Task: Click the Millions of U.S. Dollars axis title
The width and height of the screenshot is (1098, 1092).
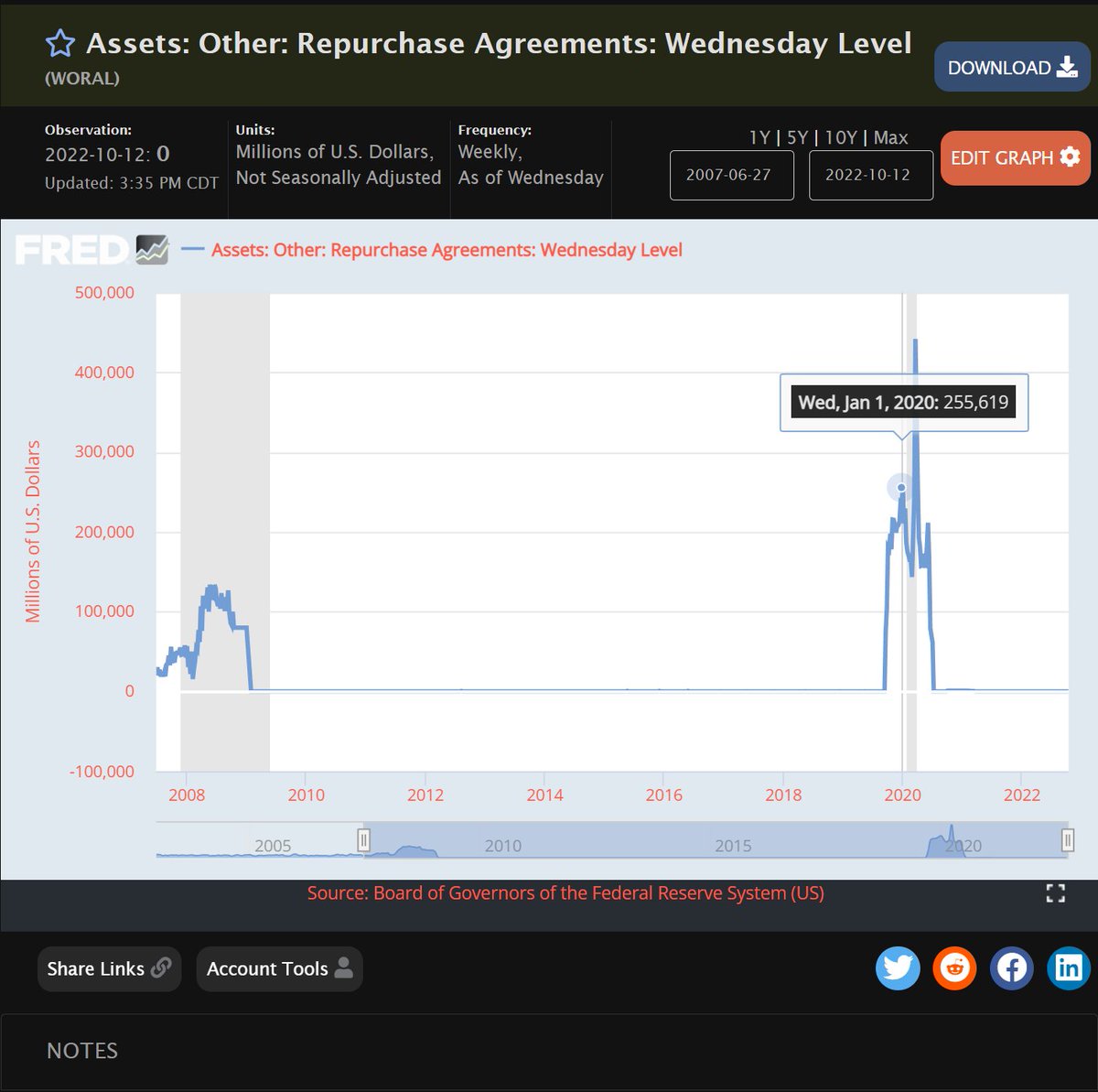Action: pos(33,532)
